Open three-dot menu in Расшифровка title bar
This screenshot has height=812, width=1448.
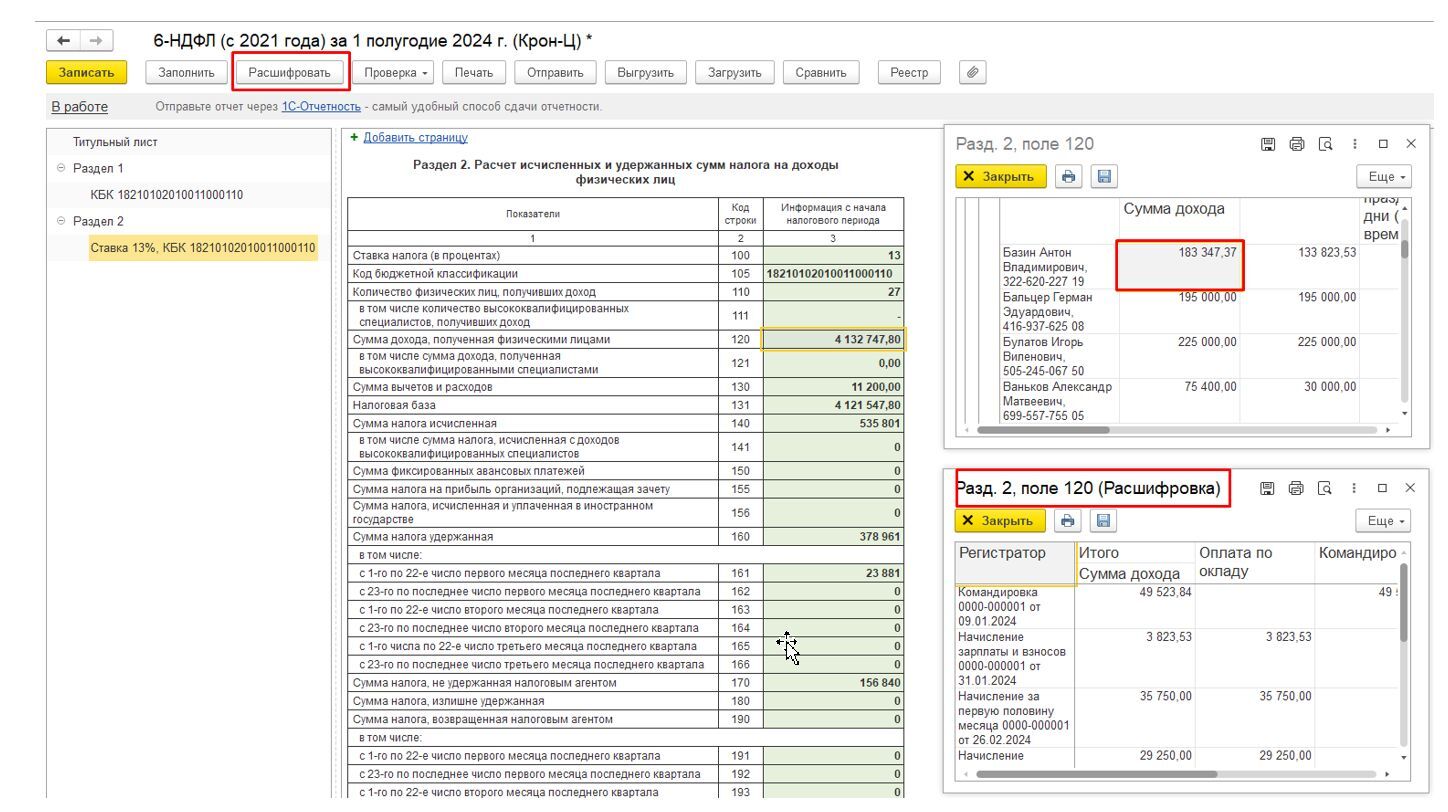(x=1355, y=488)
